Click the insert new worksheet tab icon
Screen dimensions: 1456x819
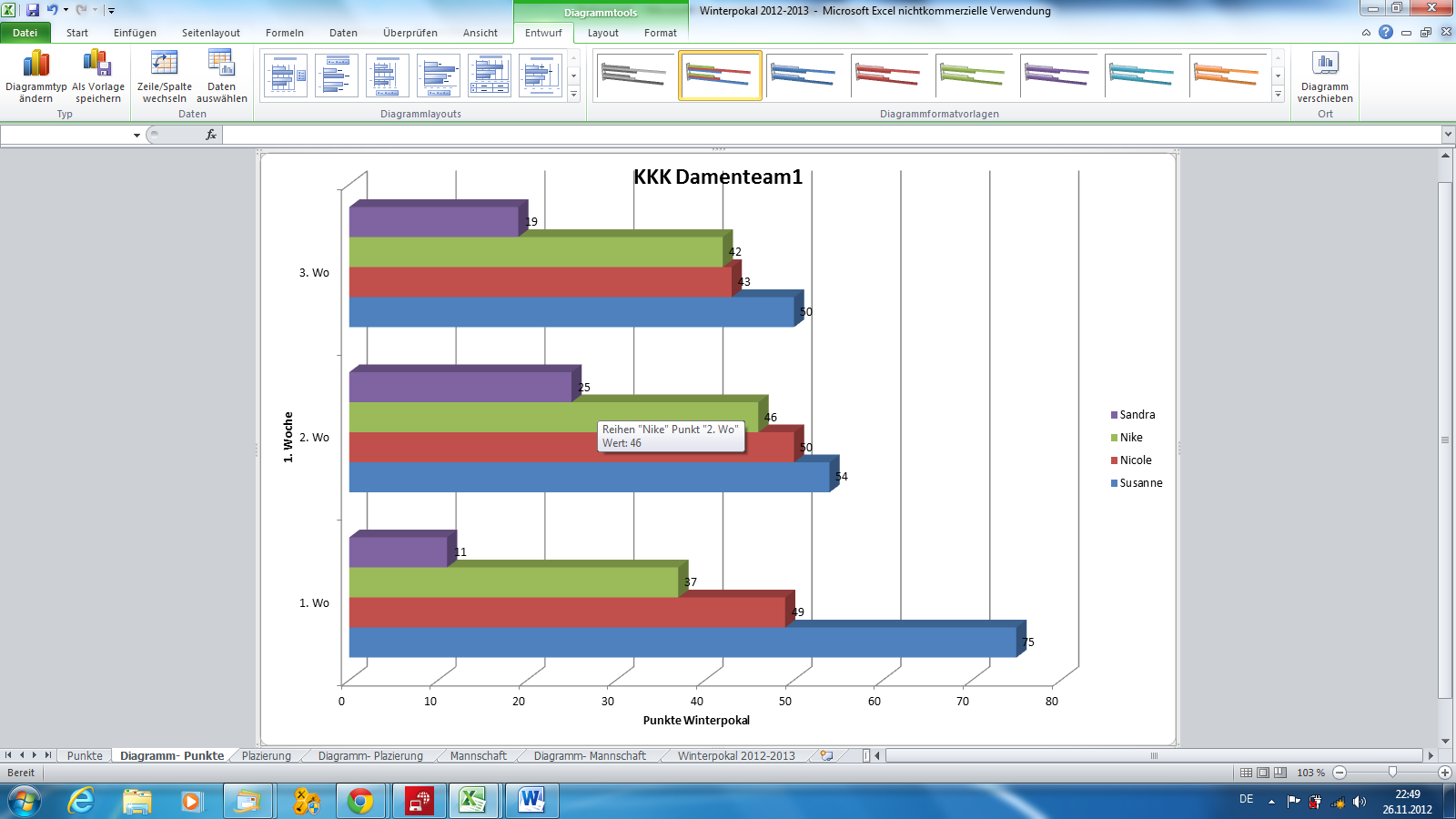[x=826, y=755]
